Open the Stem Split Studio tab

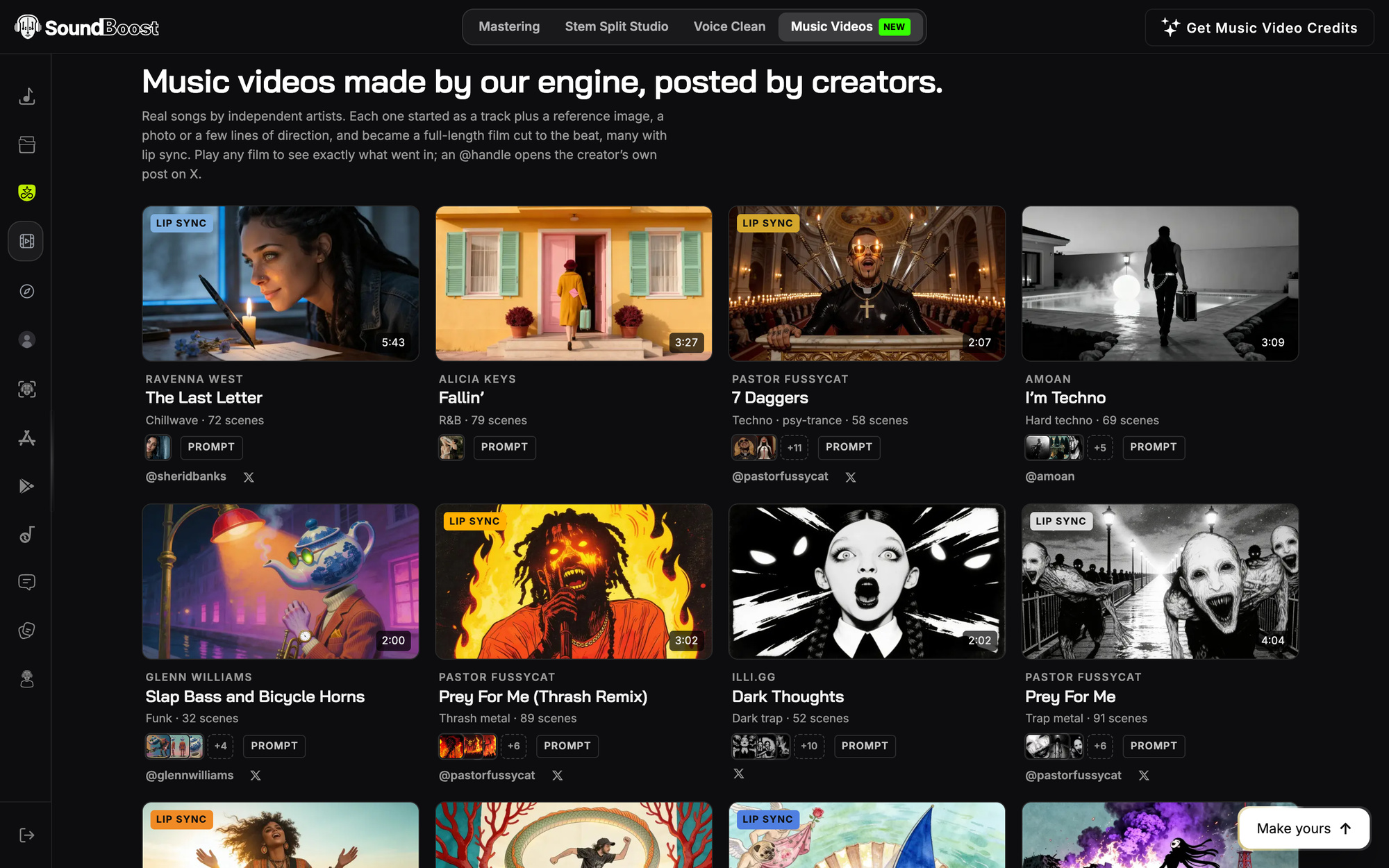[x=617, y=26]
